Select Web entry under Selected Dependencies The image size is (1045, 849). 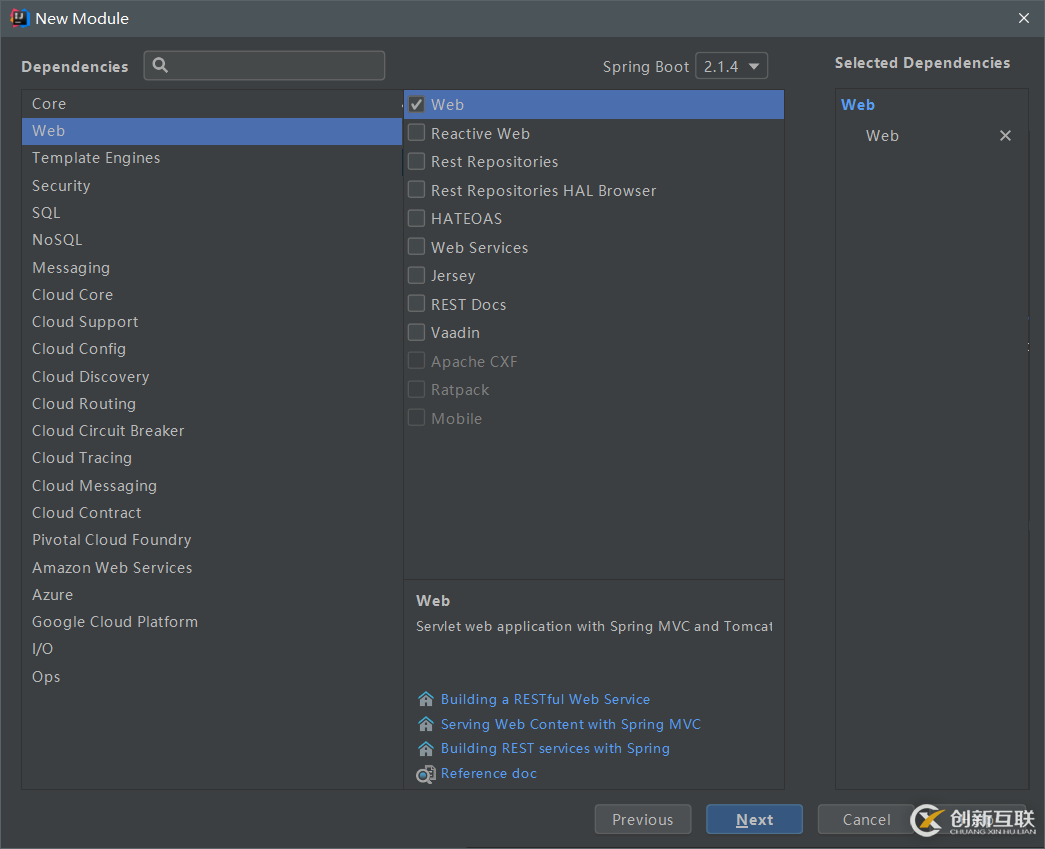coord(882,136)
